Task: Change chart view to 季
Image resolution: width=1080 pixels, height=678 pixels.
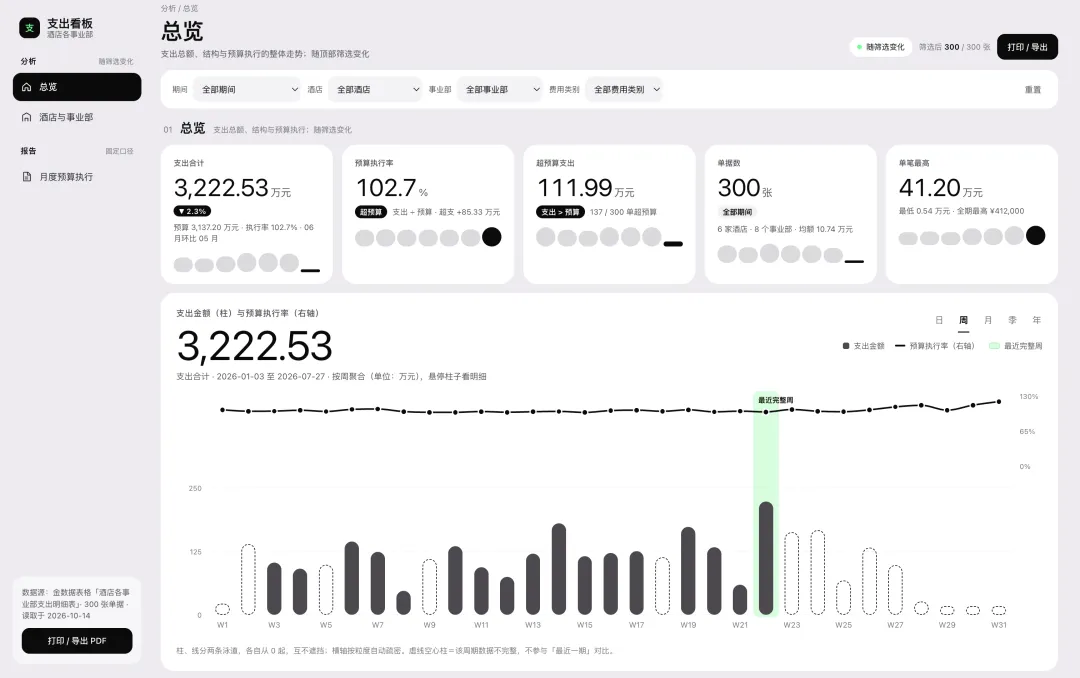Action: 1012,320
